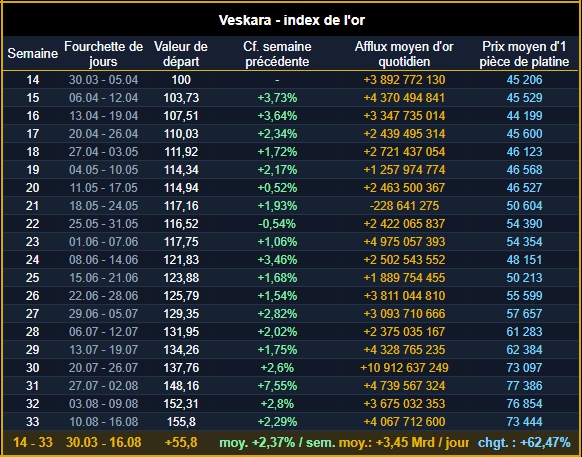Click the Valeur de départ header
This screenshot has width=582, height=457.
181,53
